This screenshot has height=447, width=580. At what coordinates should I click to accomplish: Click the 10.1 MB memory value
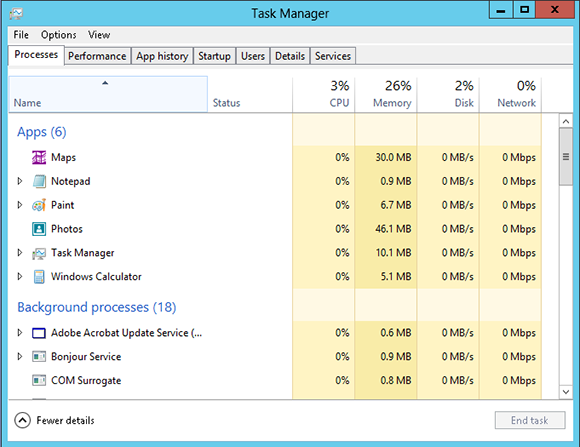[393, 253]
